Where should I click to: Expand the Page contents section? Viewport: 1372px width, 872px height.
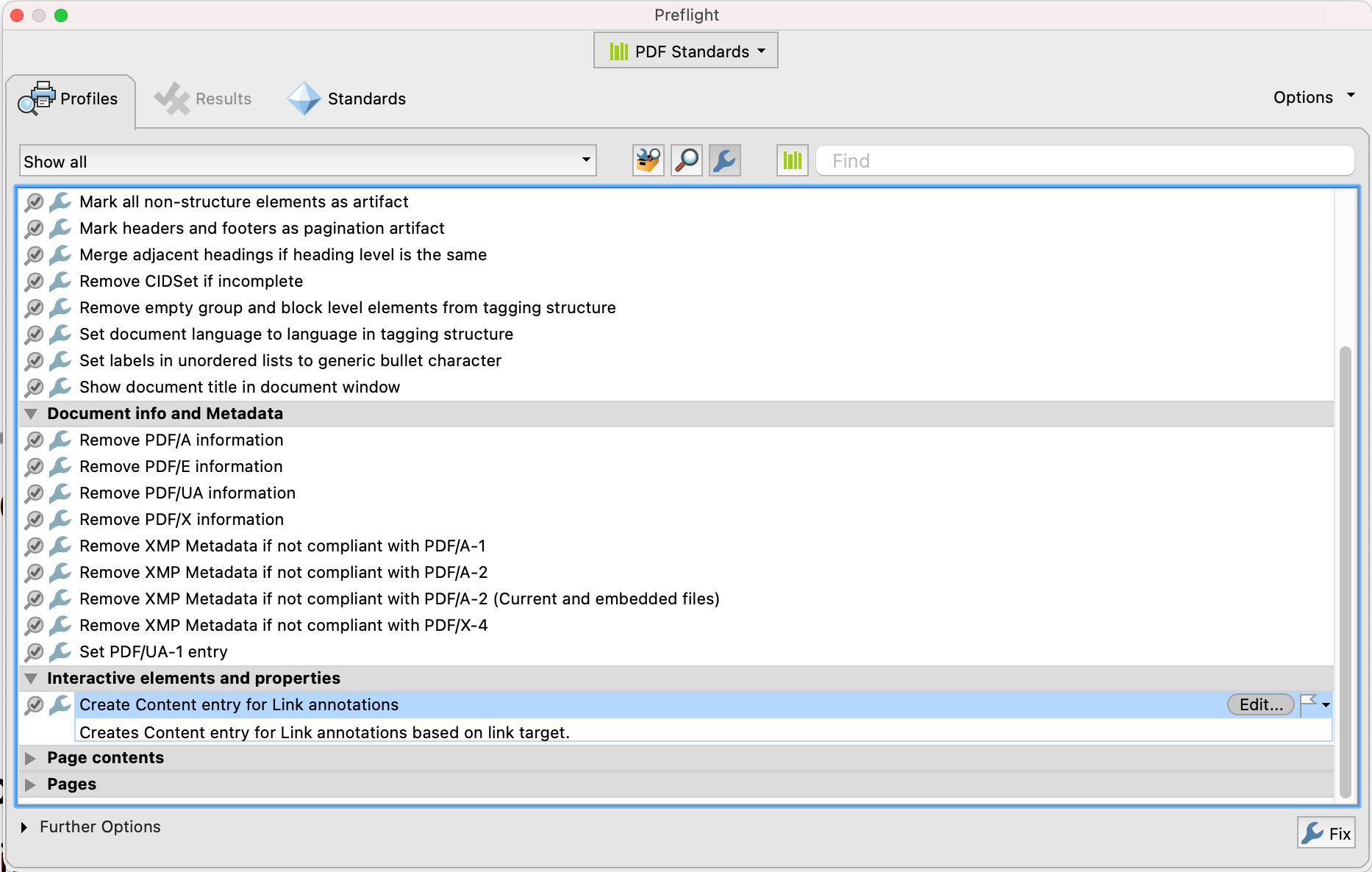pyautogui.click(x=31, y=758)
